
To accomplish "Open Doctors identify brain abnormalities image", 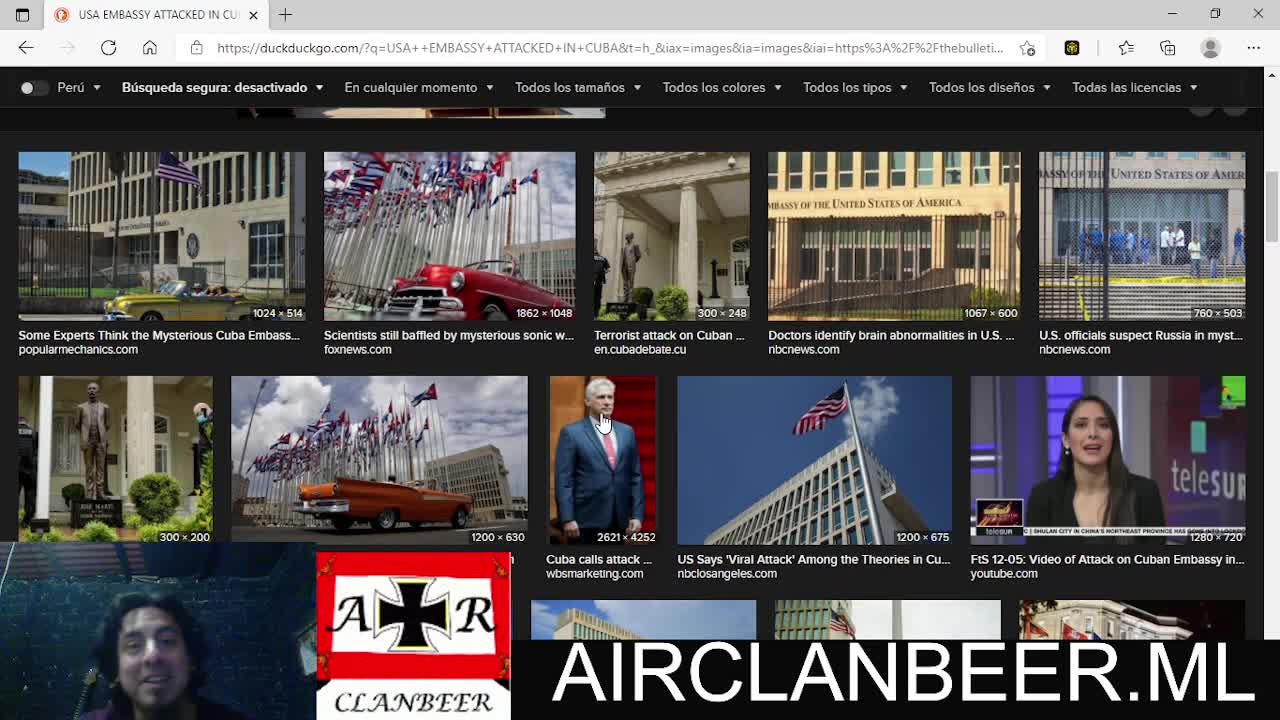I will (894, 236).
